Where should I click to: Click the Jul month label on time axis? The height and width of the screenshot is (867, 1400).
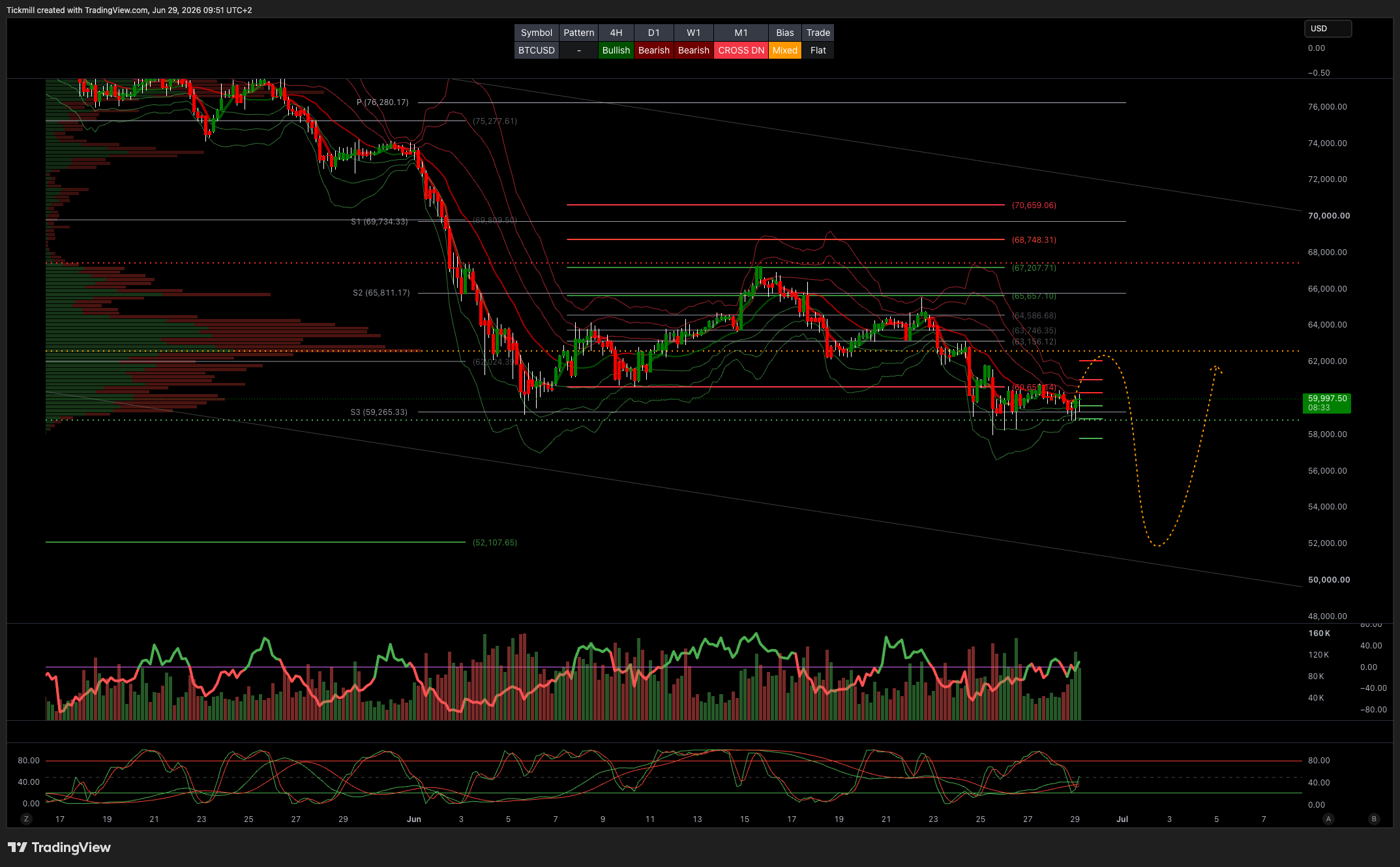[1122, 819]
